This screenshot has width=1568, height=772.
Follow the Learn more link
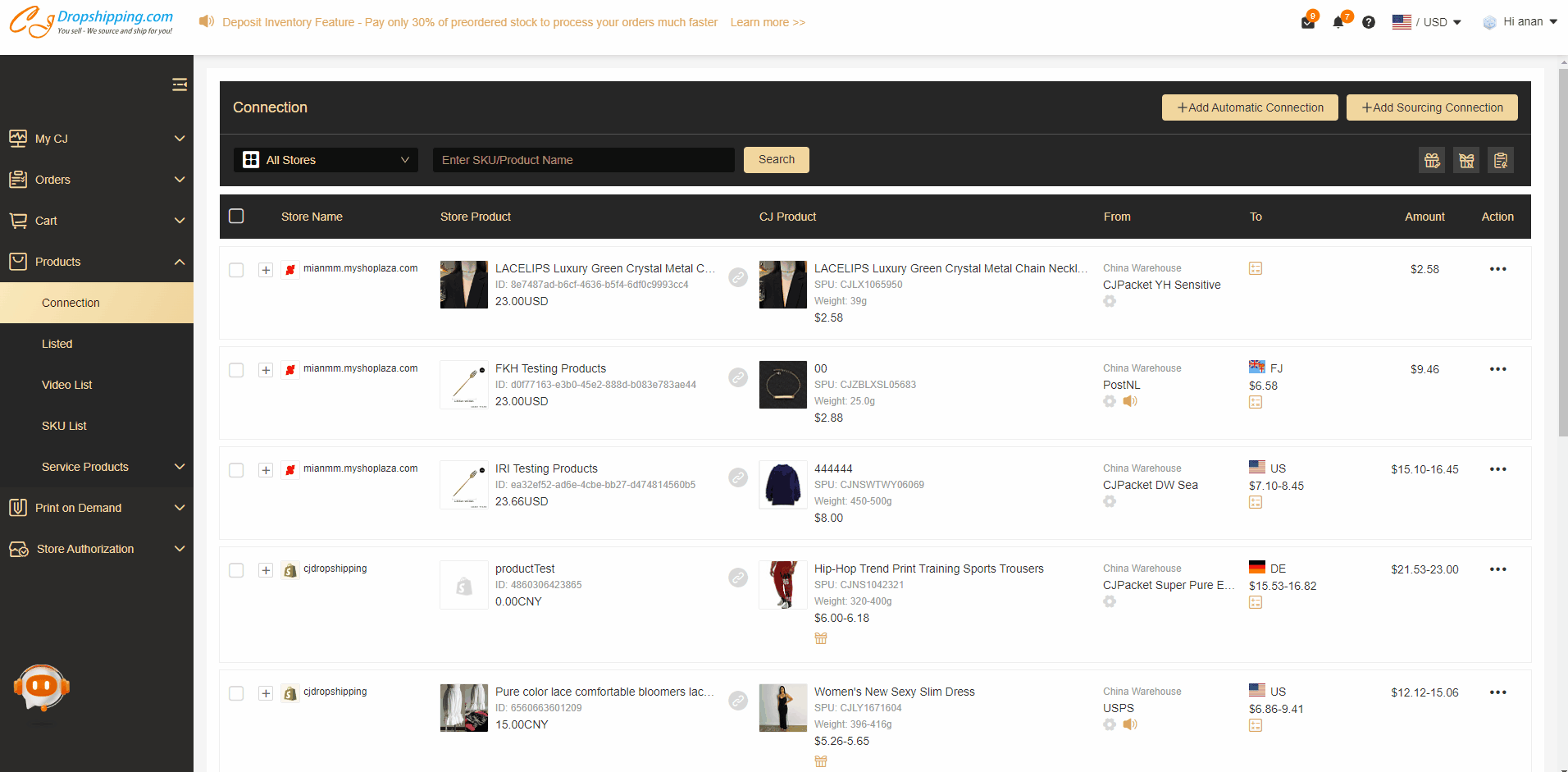pyautogui.click(x=768, y=22)
